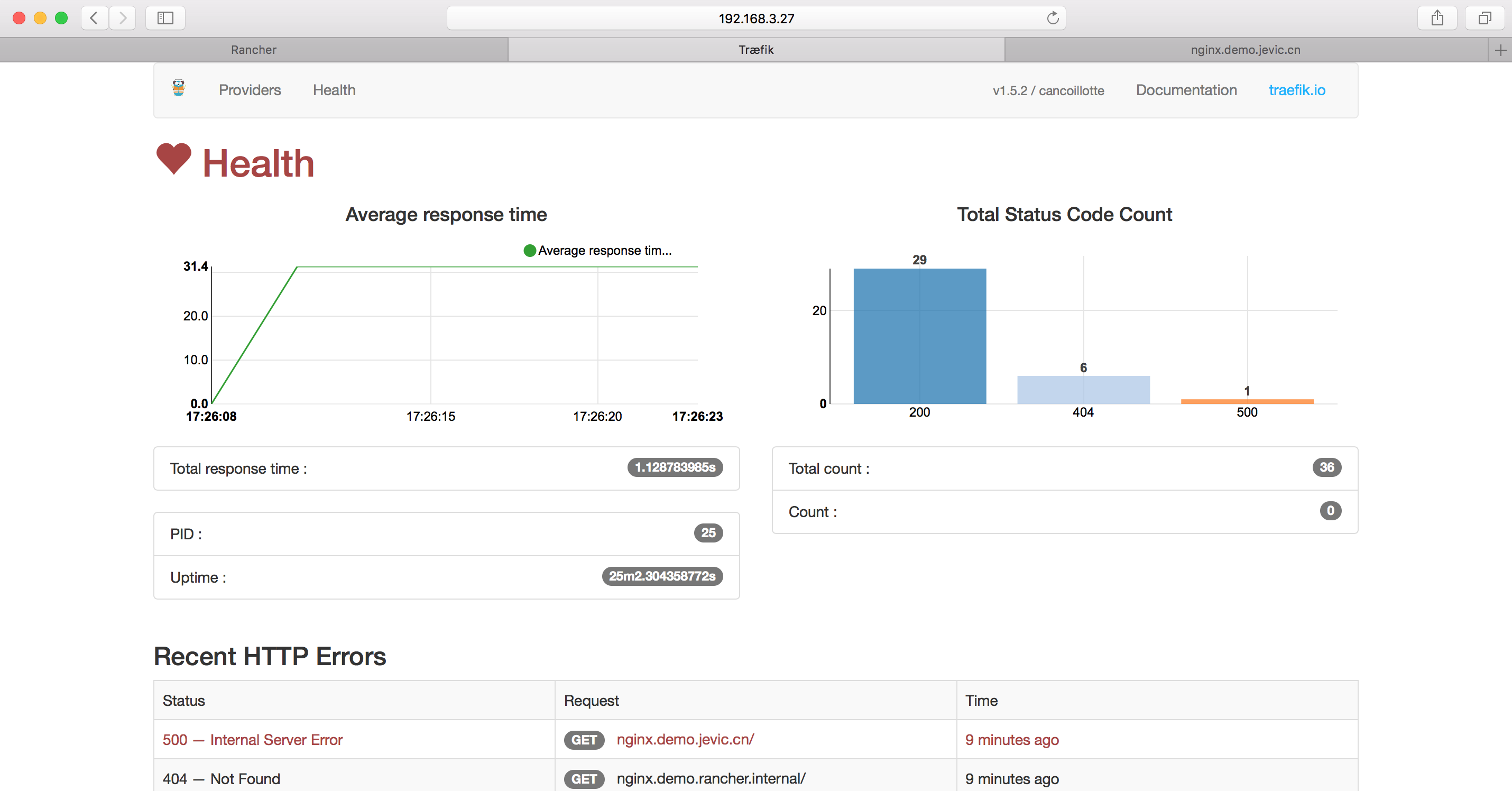This screenshot has width=1512, height=791.
Task: Click the Traefik gopher logo icon
Action: [x=179, y=88]
